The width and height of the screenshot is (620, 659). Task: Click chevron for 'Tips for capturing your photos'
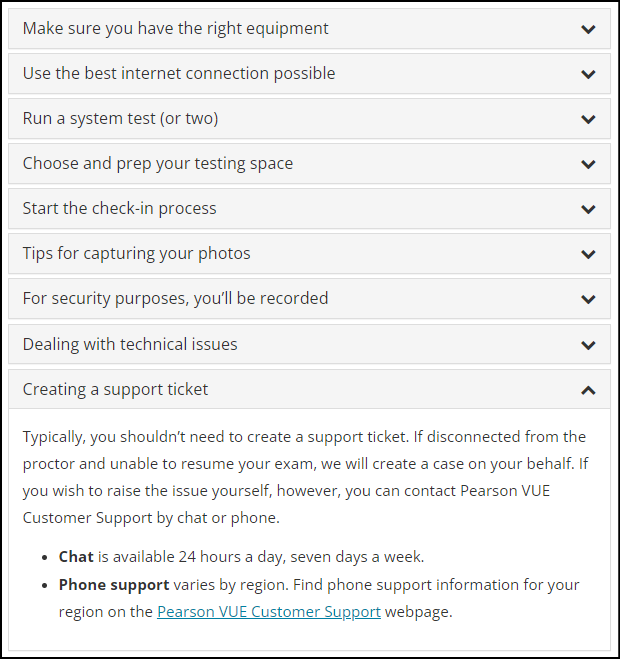(588, 254)
